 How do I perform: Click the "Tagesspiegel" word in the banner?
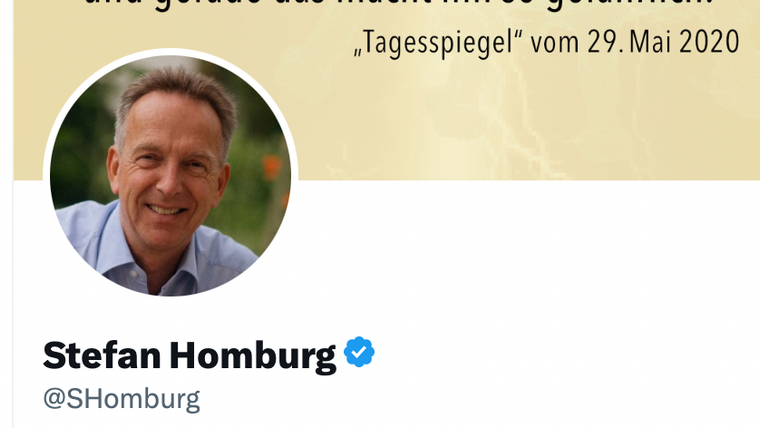[438, 43]
